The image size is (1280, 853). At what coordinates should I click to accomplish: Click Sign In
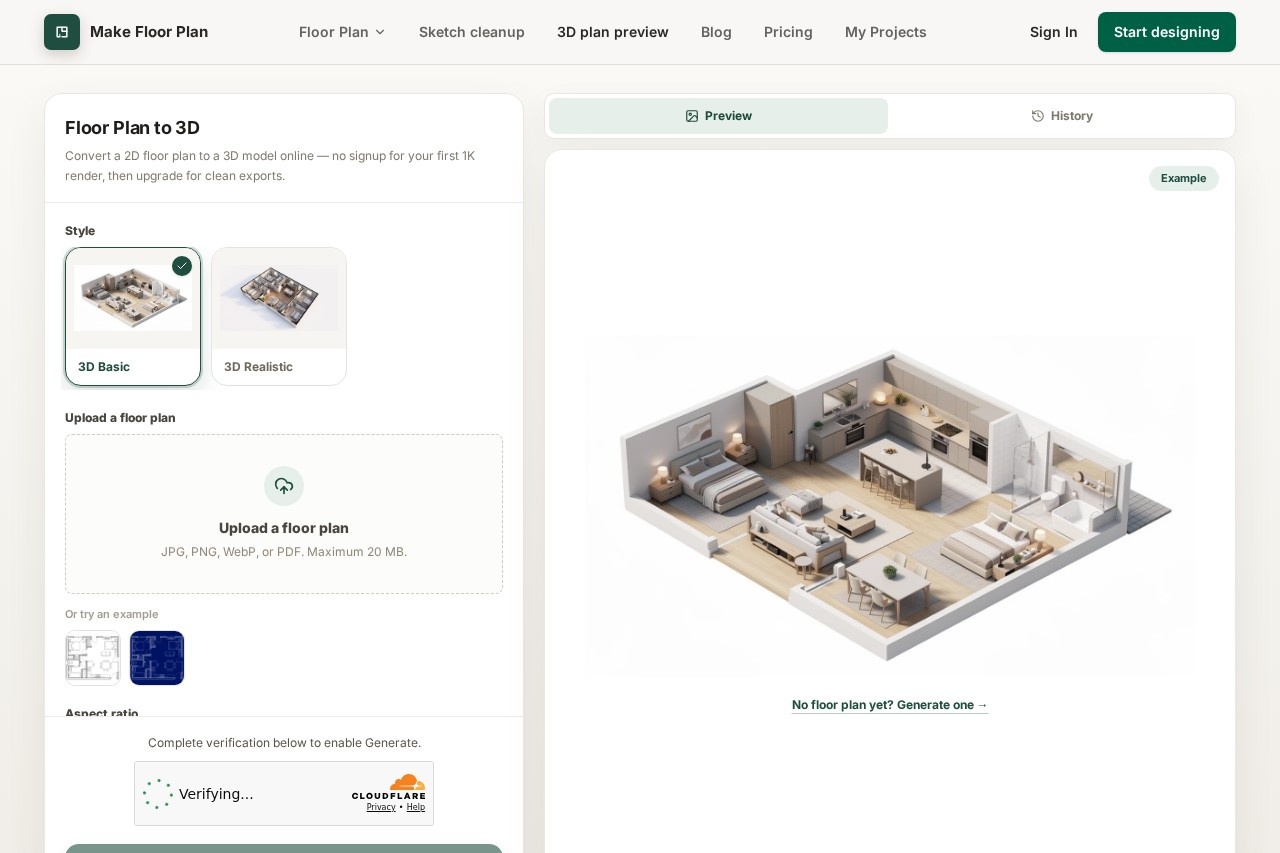pyautogui.click(x=1054, y=32)
